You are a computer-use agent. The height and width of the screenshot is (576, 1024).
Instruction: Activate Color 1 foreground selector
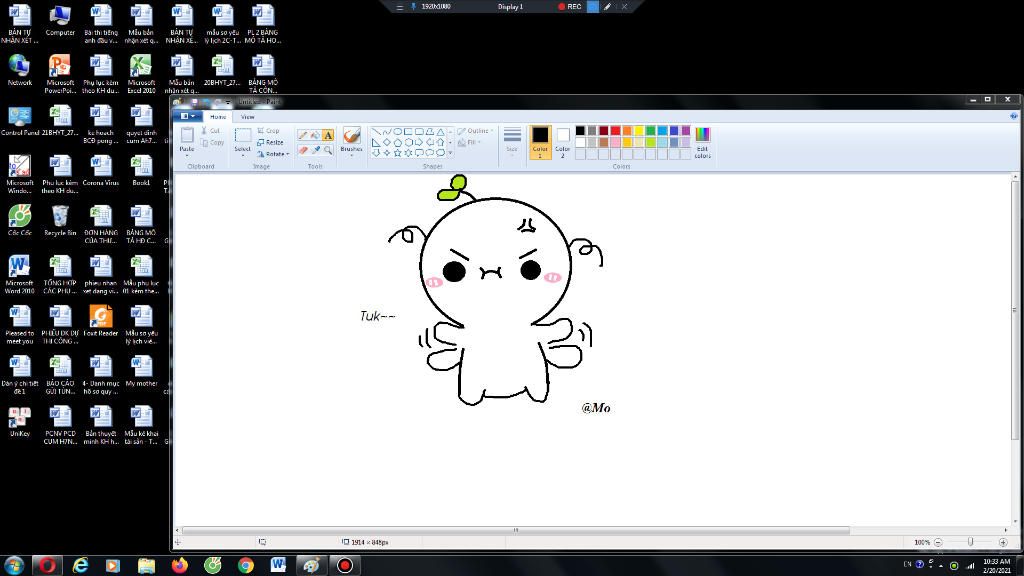(540, 142)
